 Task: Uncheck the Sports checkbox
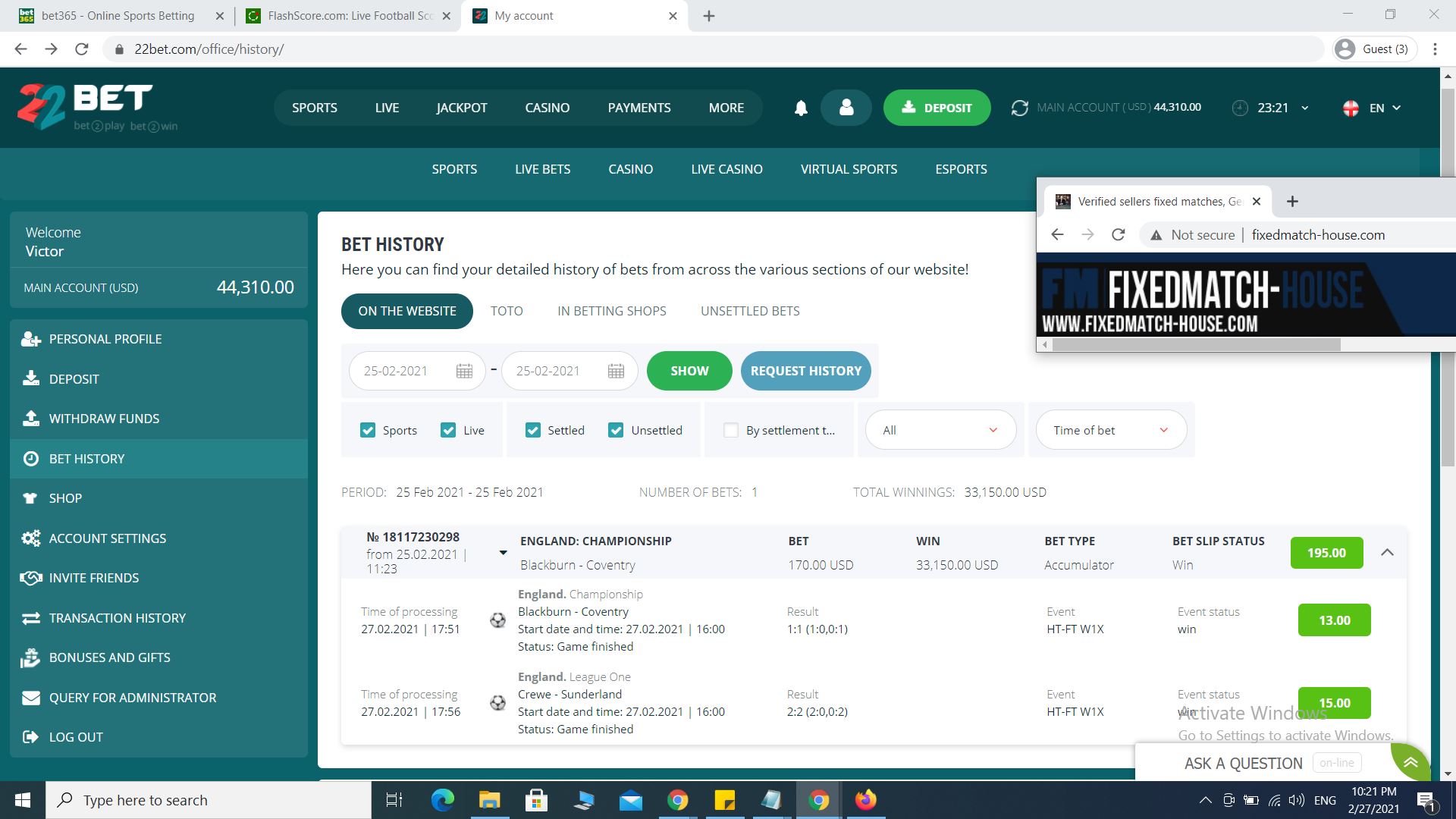(x=368, y=431)
